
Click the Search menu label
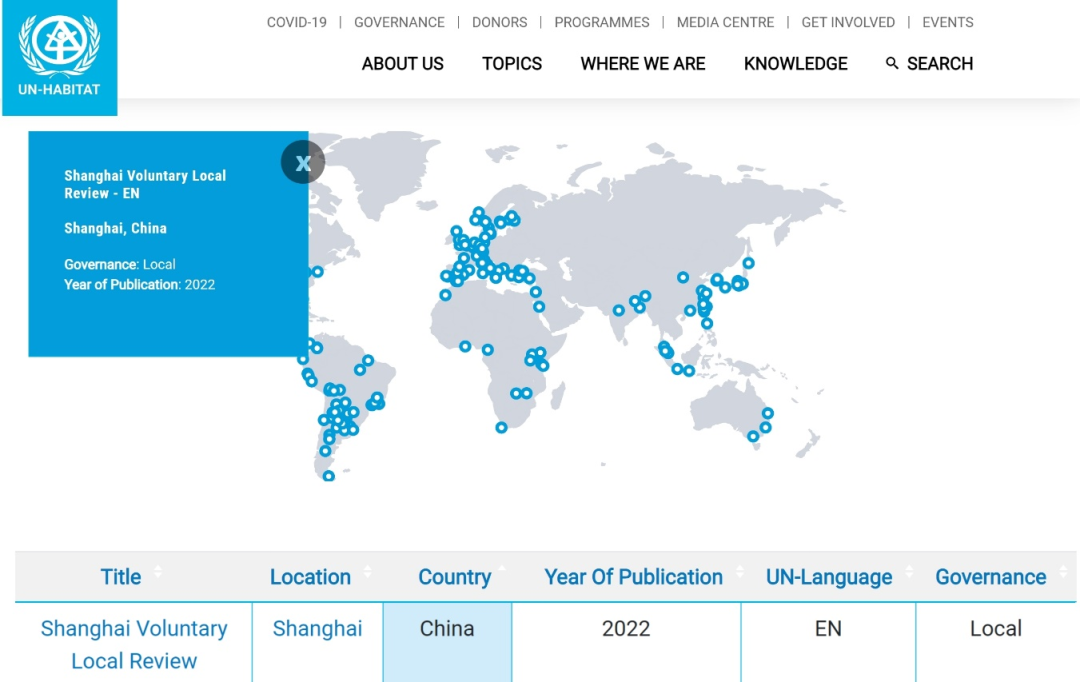click(x=940, y=64)
